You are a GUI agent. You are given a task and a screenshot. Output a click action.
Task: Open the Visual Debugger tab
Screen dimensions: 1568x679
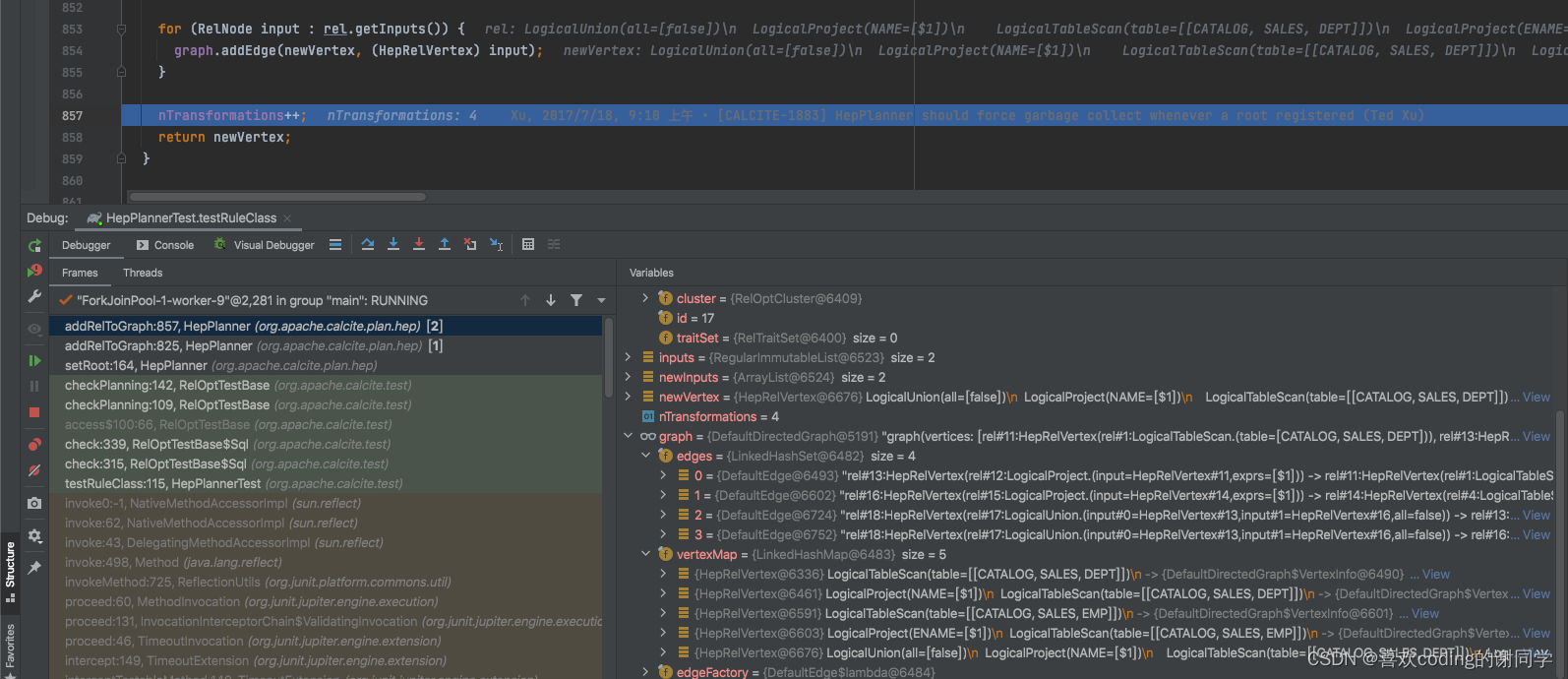point(264,245)
